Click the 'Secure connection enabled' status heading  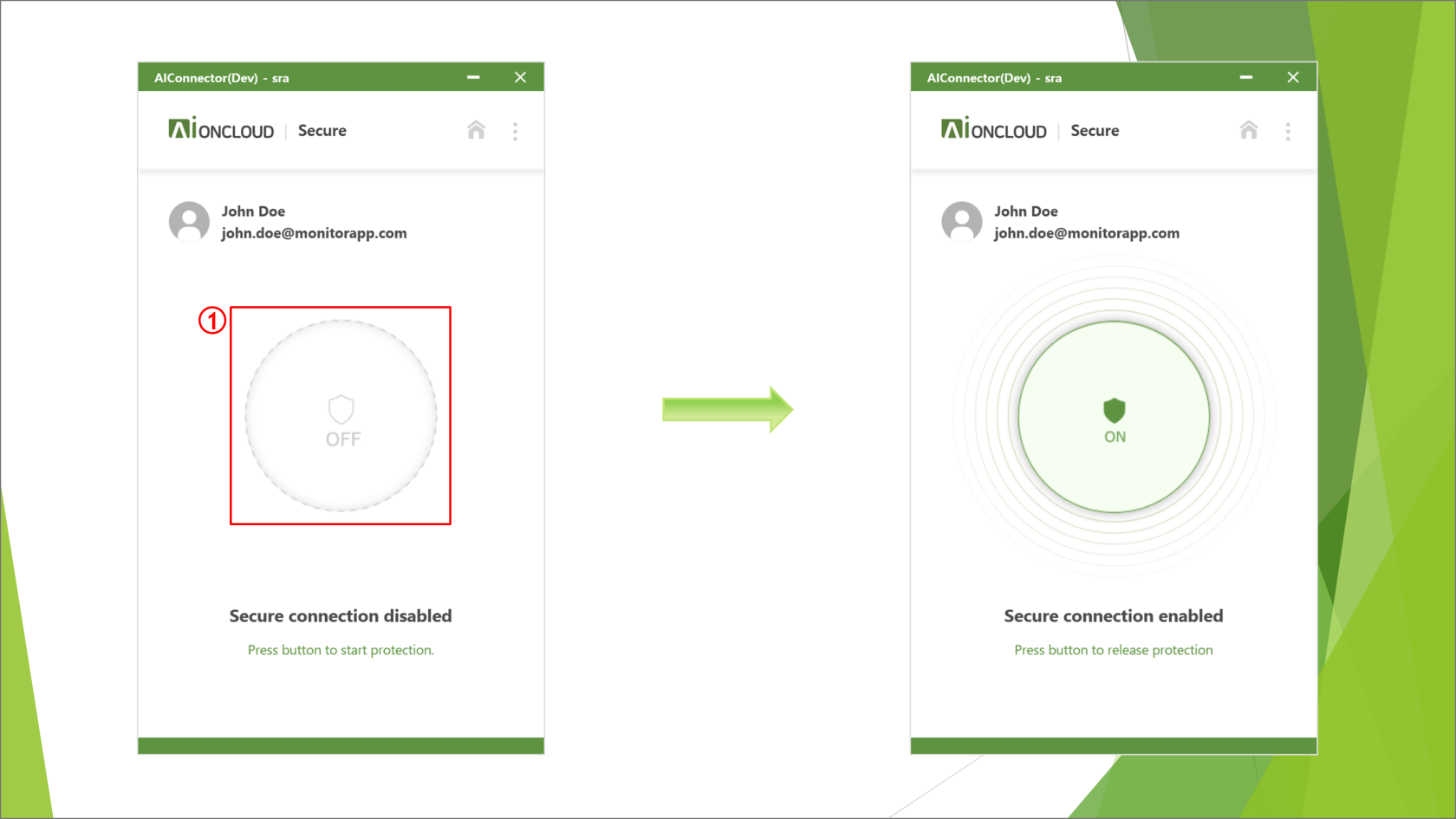[x=1113, y=616]
